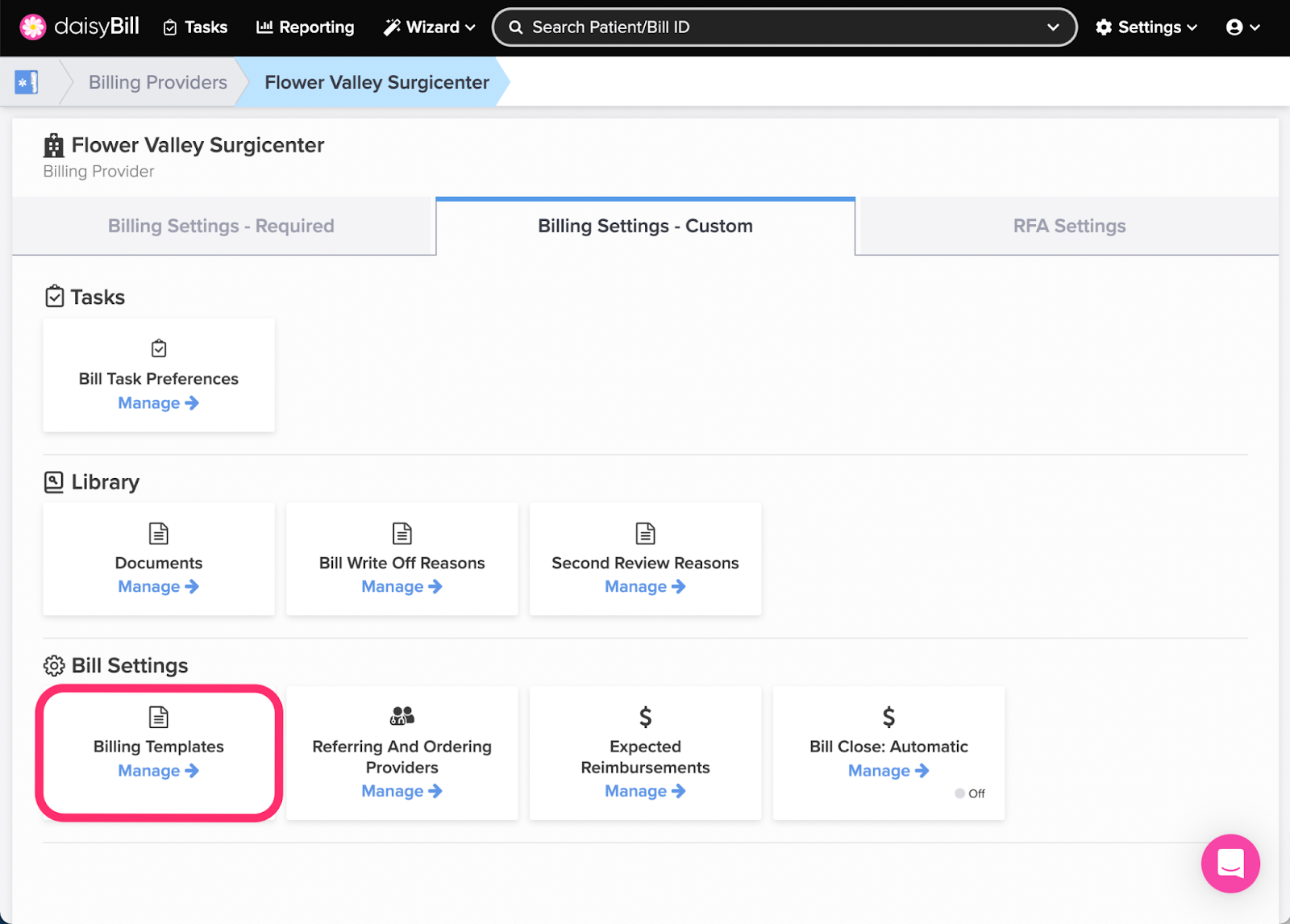Screen dimensions: 1290x924
Task: Open the chat support bubble icon
Action: pos(1230,864)
